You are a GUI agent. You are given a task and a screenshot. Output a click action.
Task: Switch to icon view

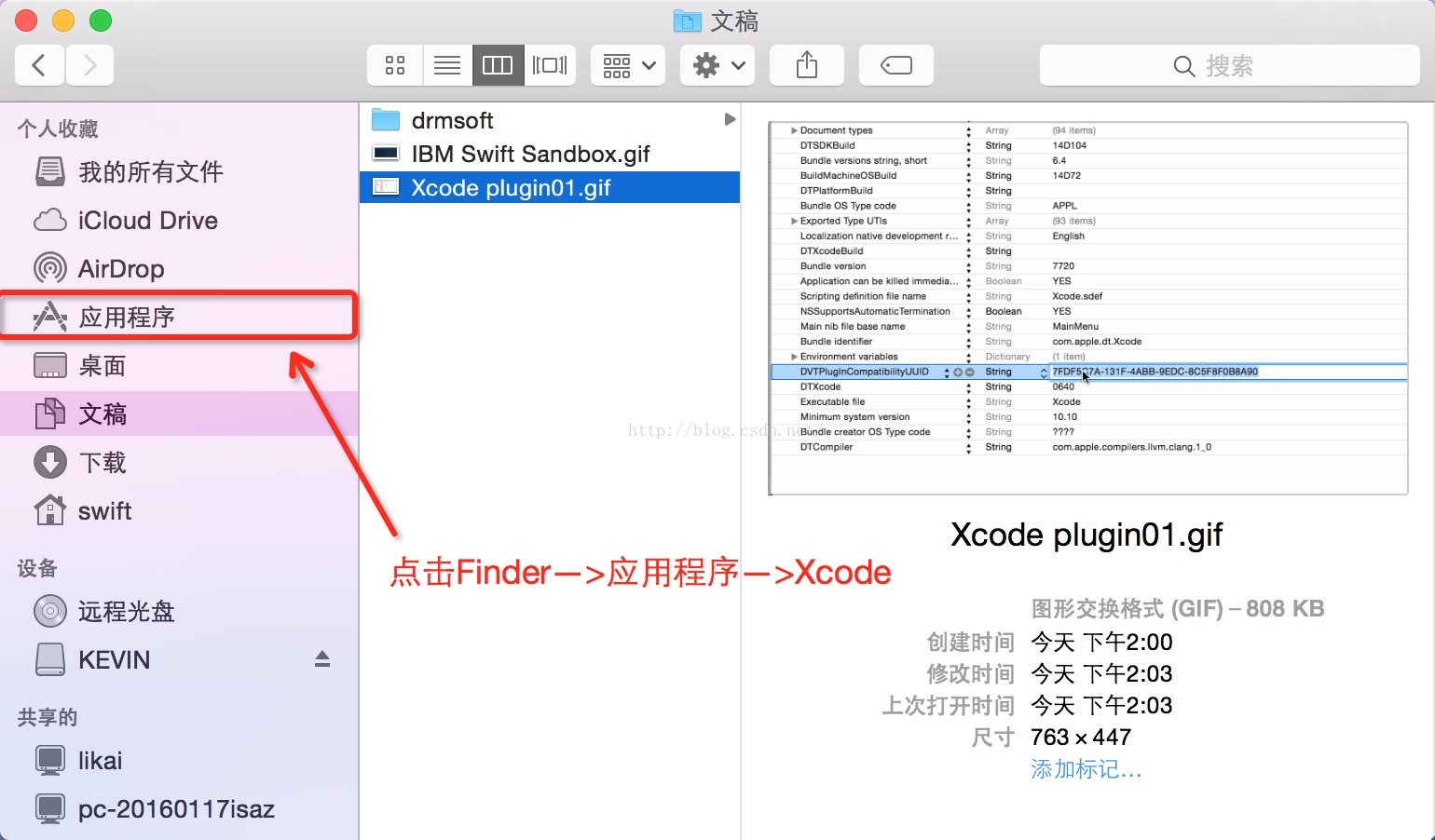click(x=395, y=65)
